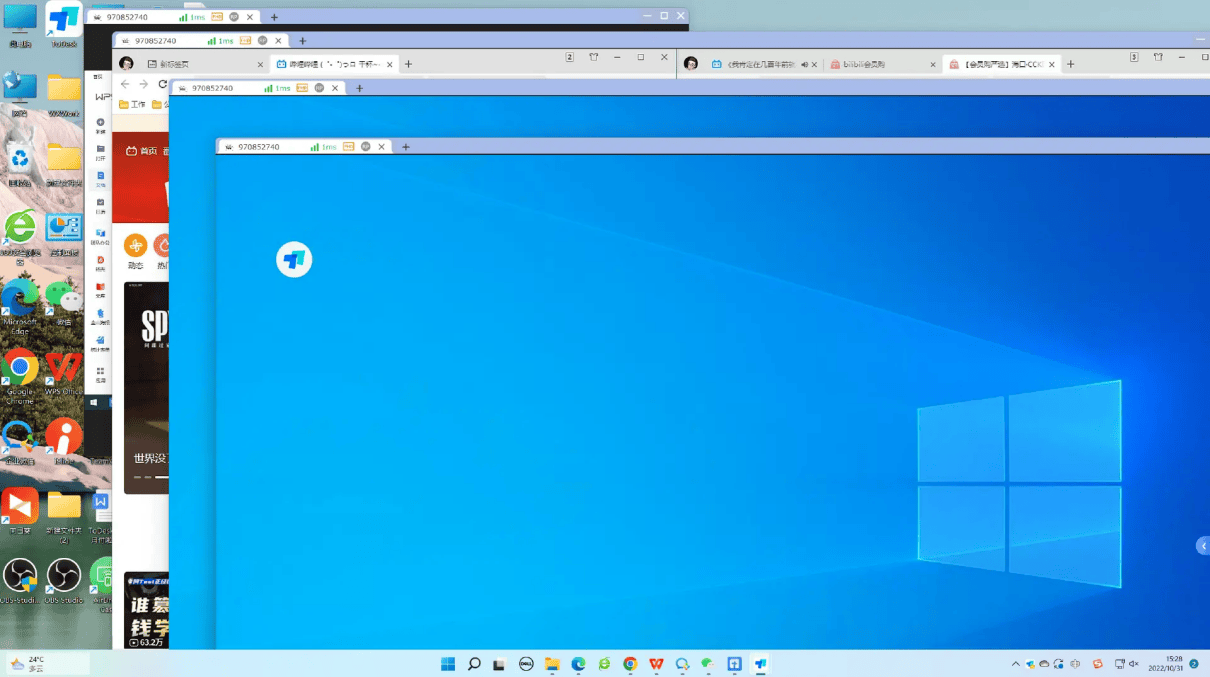Open the 工作 bookmark folder
Viewport: 1210px width, 677px height.
(x=132, y=104)
